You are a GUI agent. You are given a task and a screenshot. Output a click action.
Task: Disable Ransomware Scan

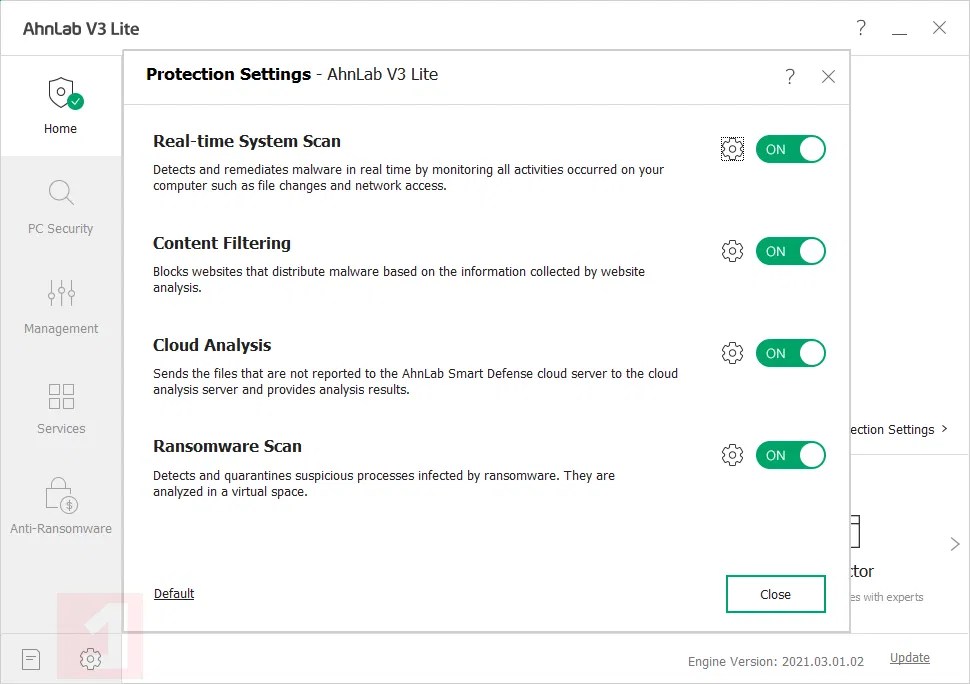click(791, 455)
